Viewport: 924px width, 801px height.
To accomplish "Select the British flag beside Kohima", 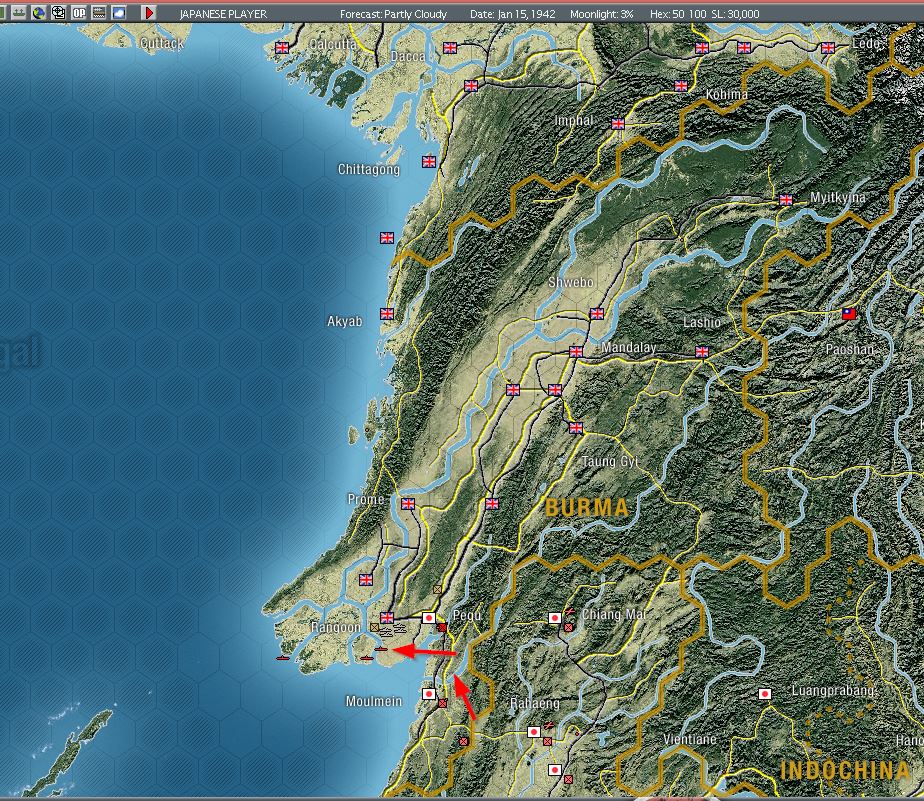I will [x=681, y=86].
